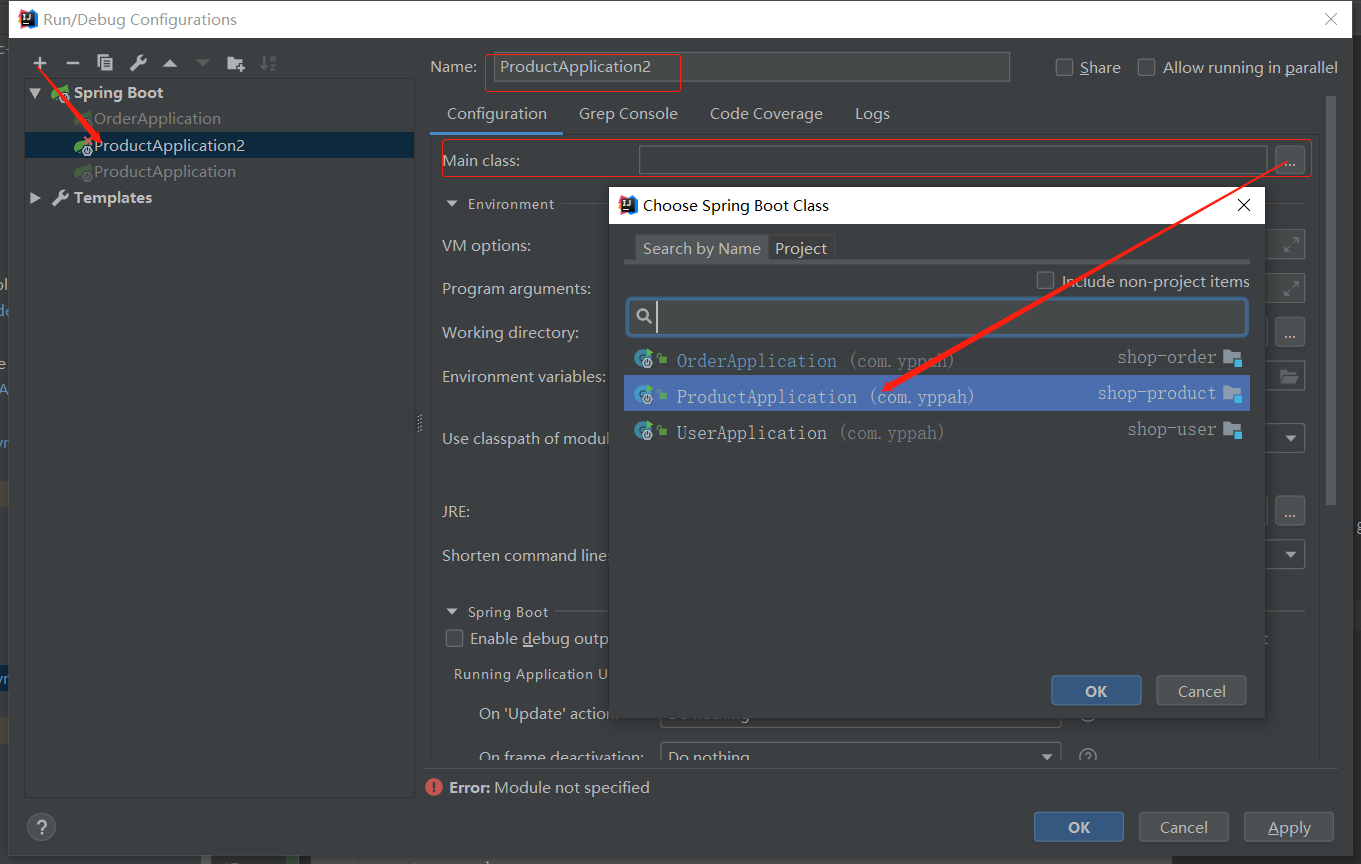Open the help question mark button
This screenshot has height=864, width=1361.
(41, 827)
